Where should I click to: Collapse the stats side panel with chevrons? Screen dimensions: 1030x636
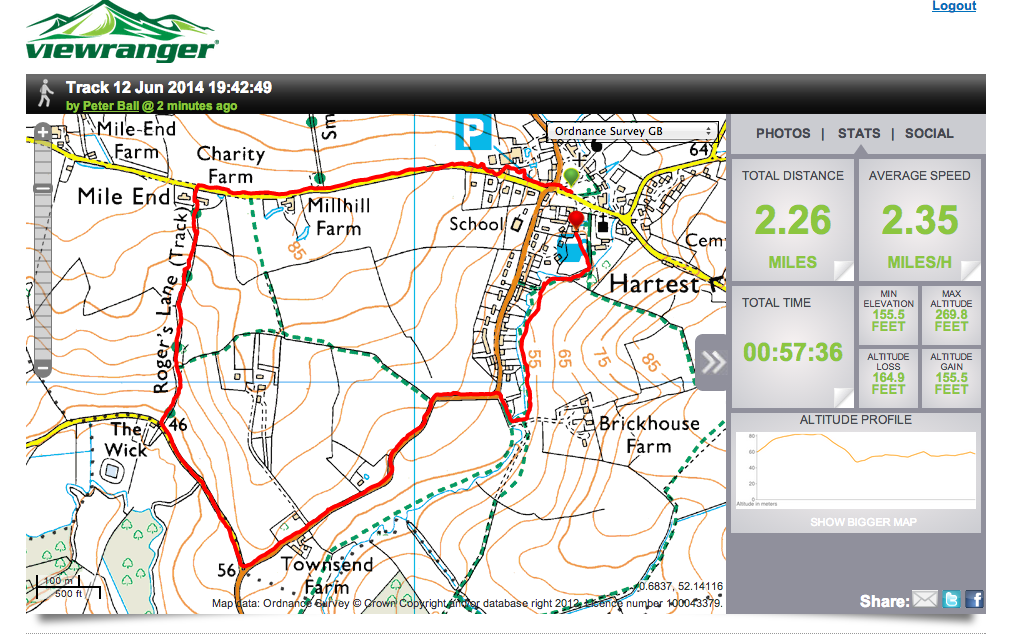tap(712, 362)
